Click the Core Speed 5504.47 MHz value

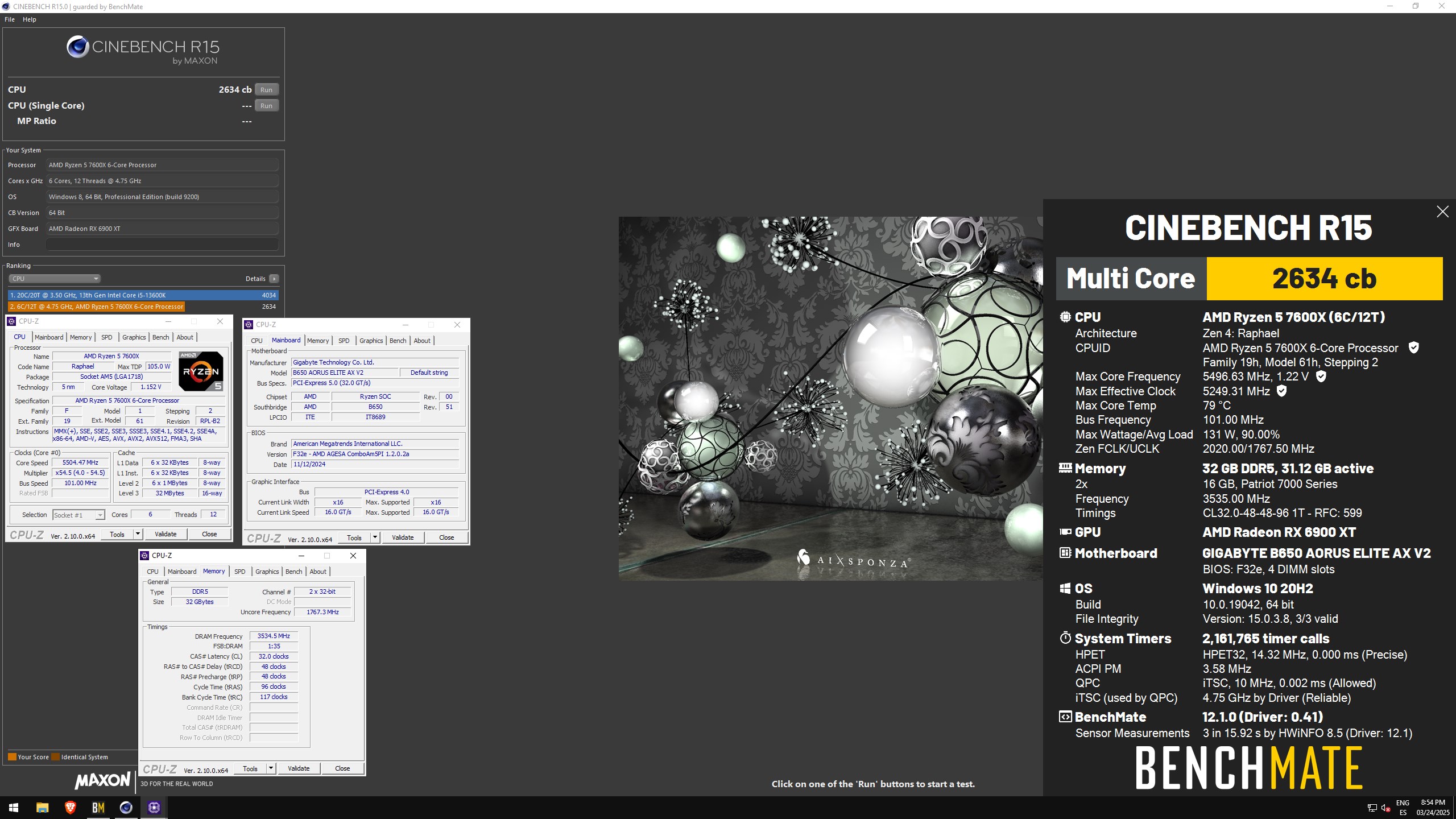pos(80,462)
